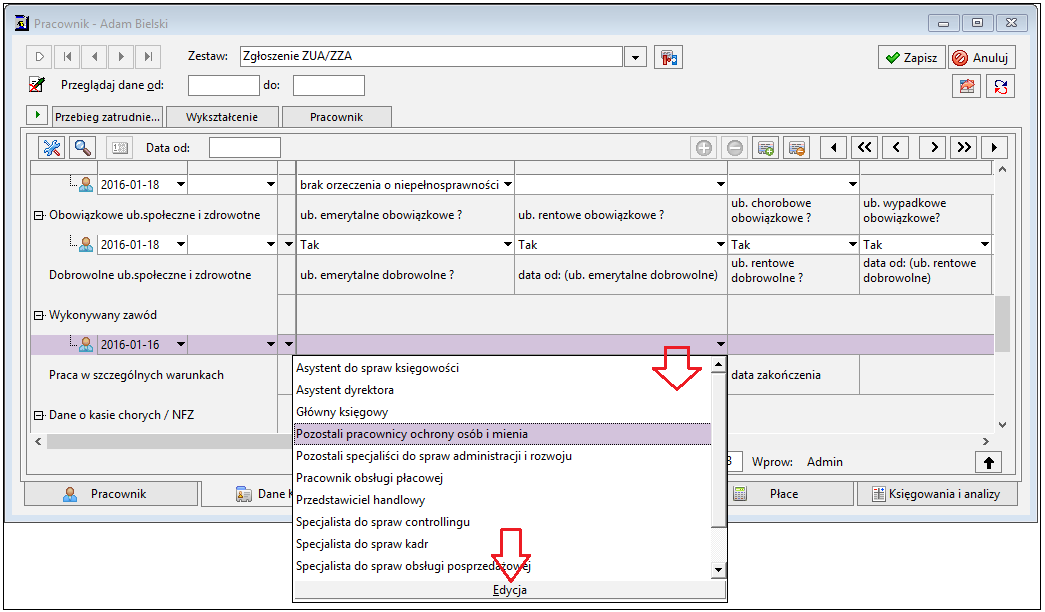
Task: Open the ub. chorobowe obowiązkowe Tak dropdown
Action: click(852, 245)
